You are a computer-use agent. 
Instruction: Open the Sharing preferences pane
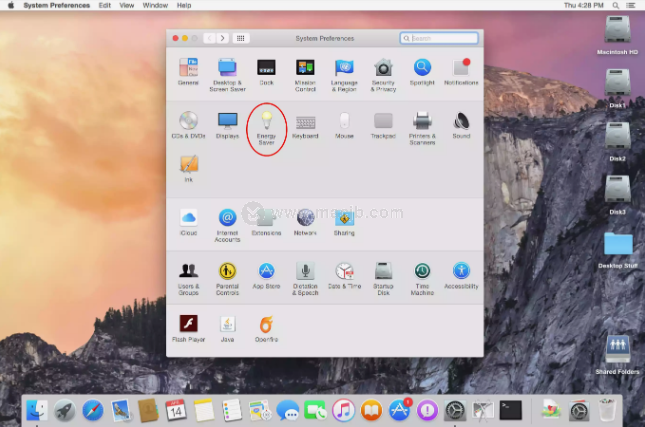coord(344,222)
